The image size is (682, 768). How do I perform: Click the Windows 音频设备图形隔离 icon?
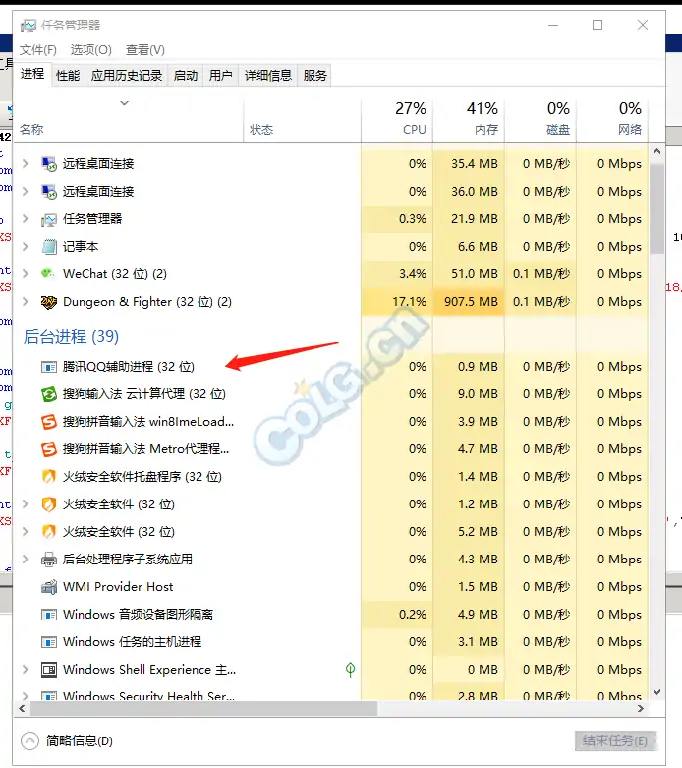pyautogui.click(x=49, y=615)
